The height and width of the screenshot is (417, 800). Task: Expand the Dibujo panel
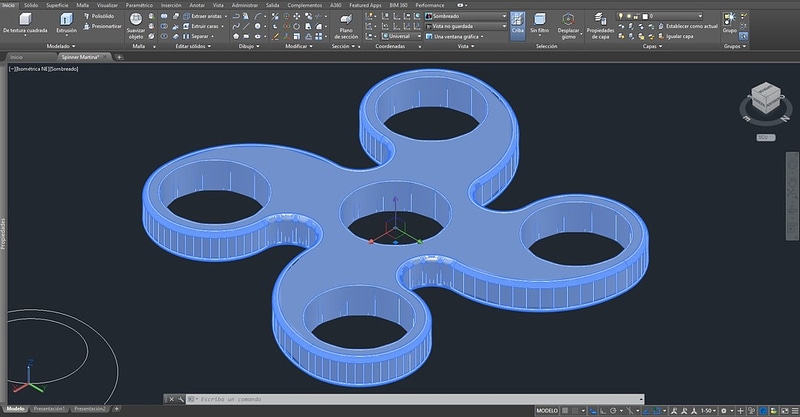click(x=248, y=46)
